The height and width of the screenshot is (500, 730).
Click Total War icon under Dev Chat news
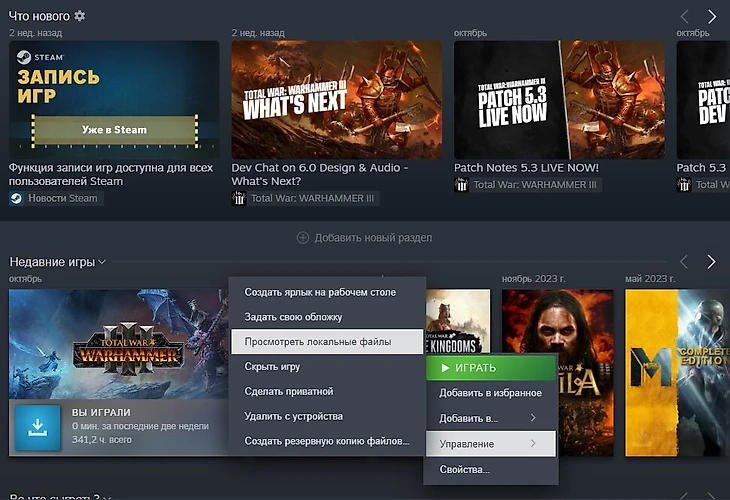[239, 199]
